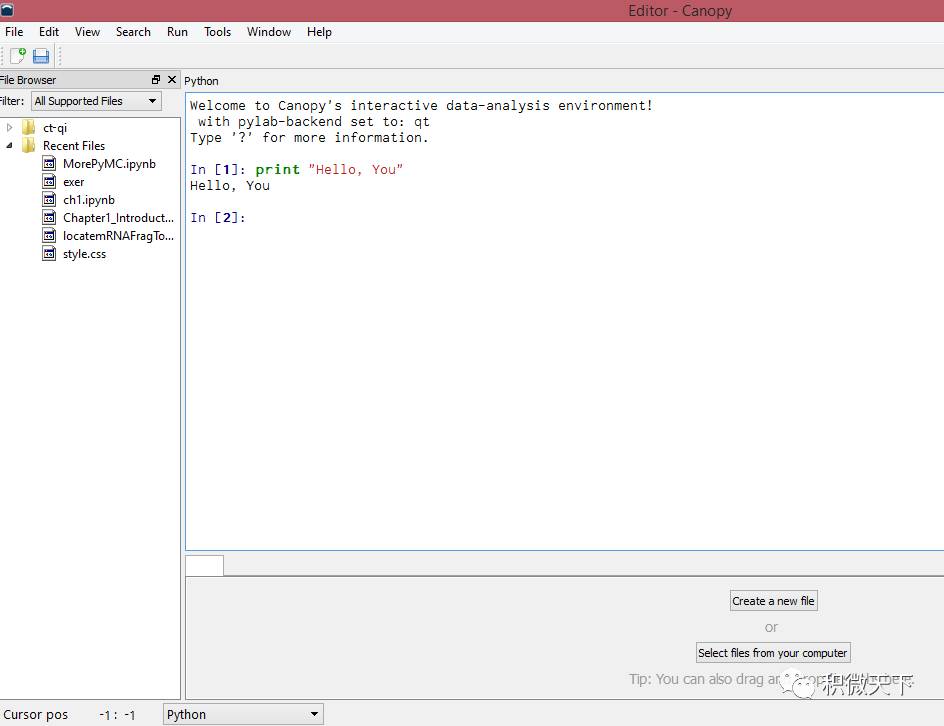
Task: Select the ct-qi folder label
Action: pos(55,128)
